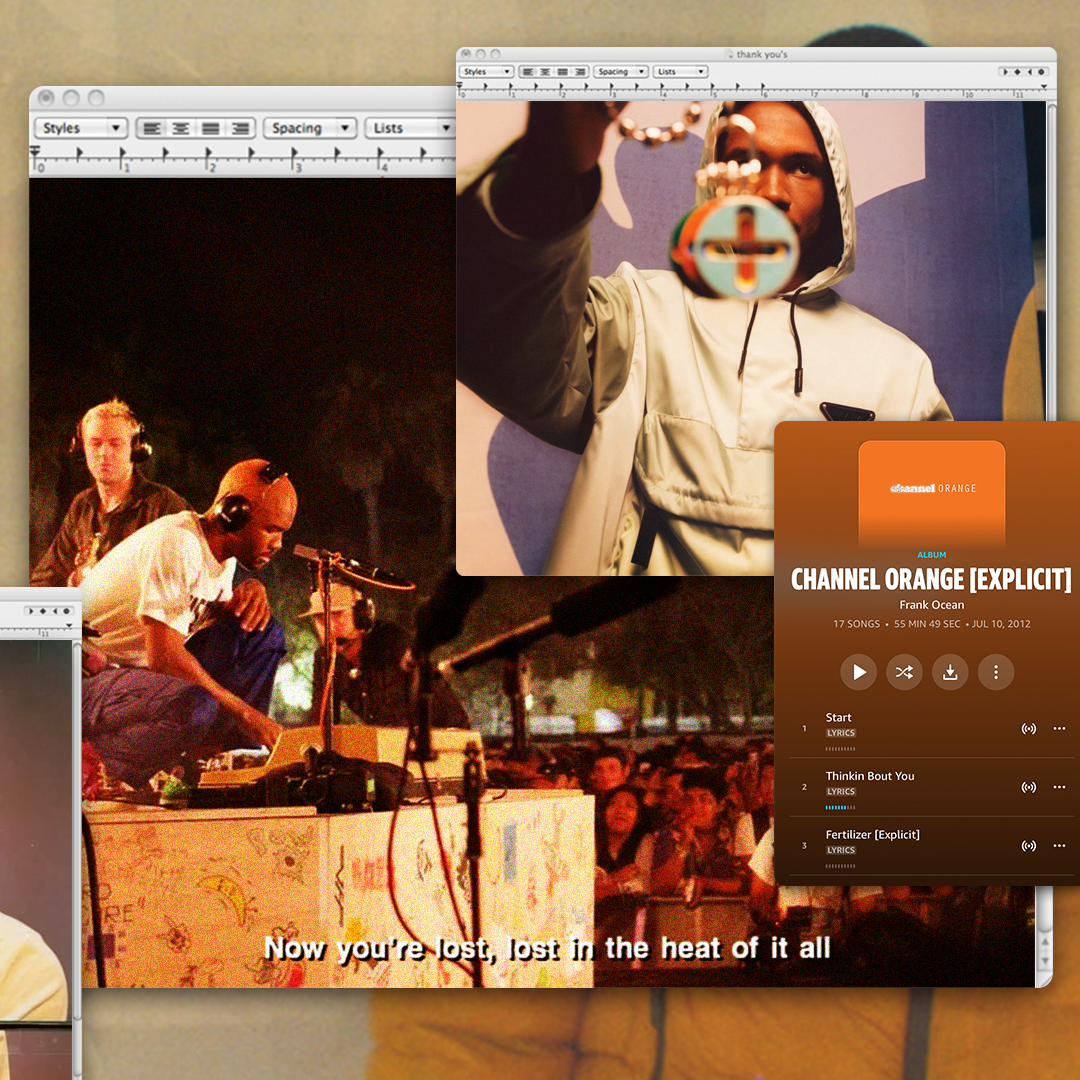1080x1080 pixels.
Task: Download the Channel Orange album
Action: [x=950, y=672]
